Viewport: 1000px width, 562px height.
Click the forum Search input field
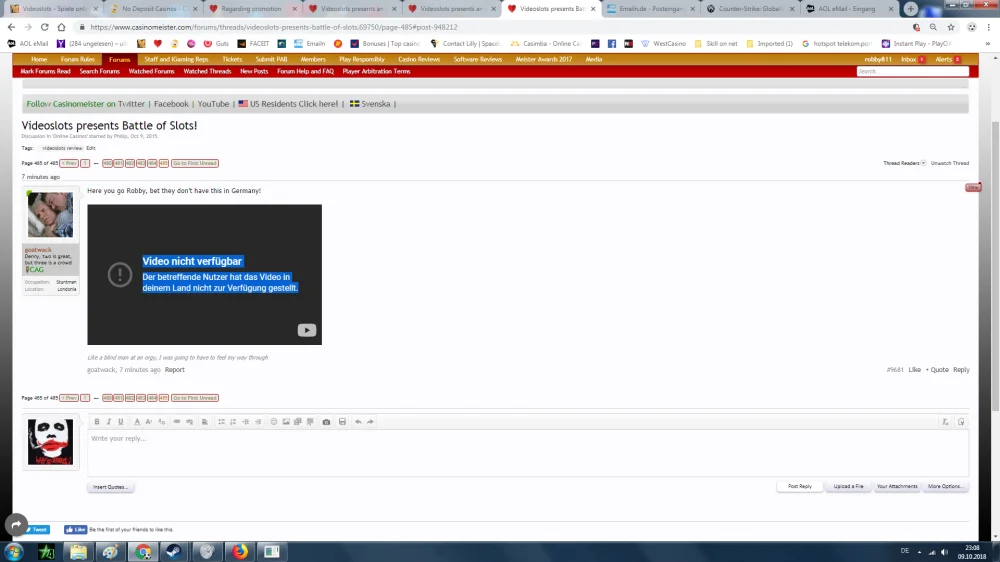(913, 71)
